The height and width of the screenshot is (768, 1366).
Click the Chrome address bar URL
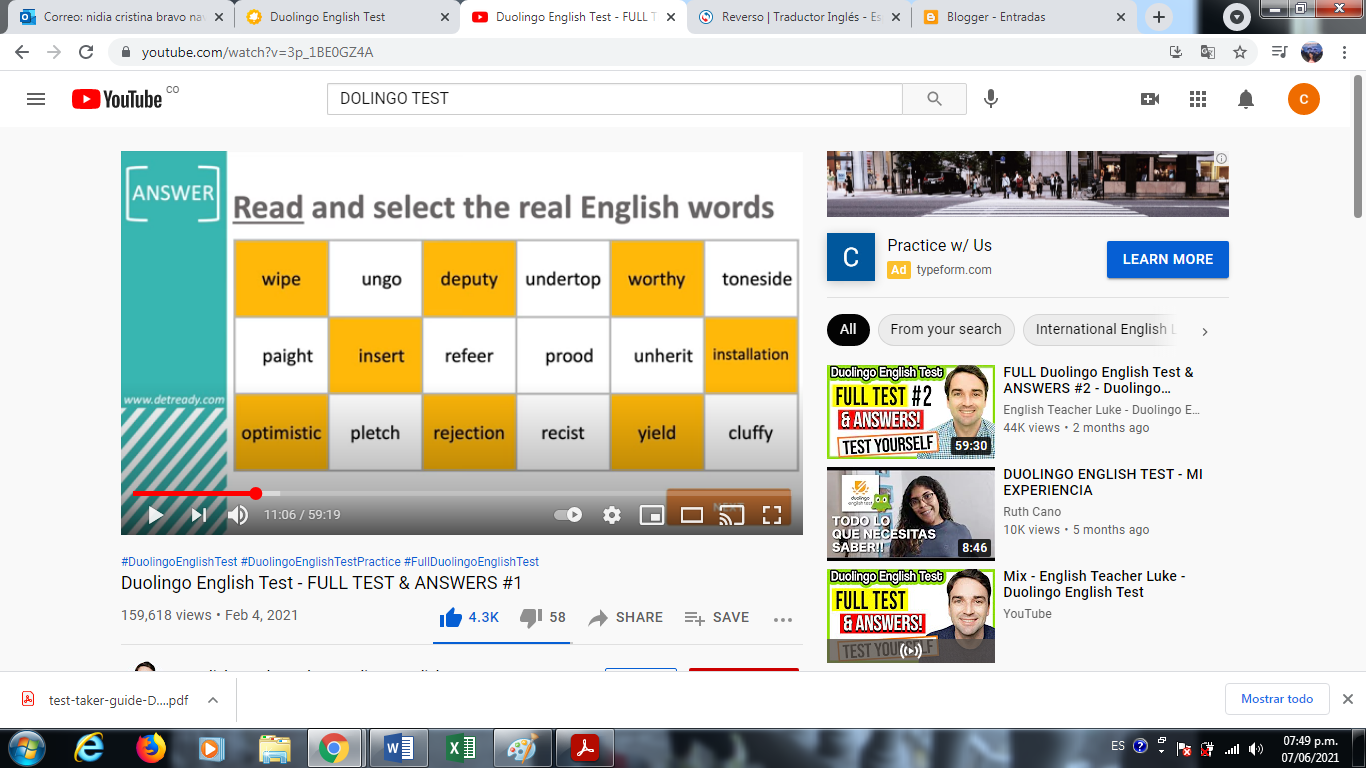(x=258, y=52)
